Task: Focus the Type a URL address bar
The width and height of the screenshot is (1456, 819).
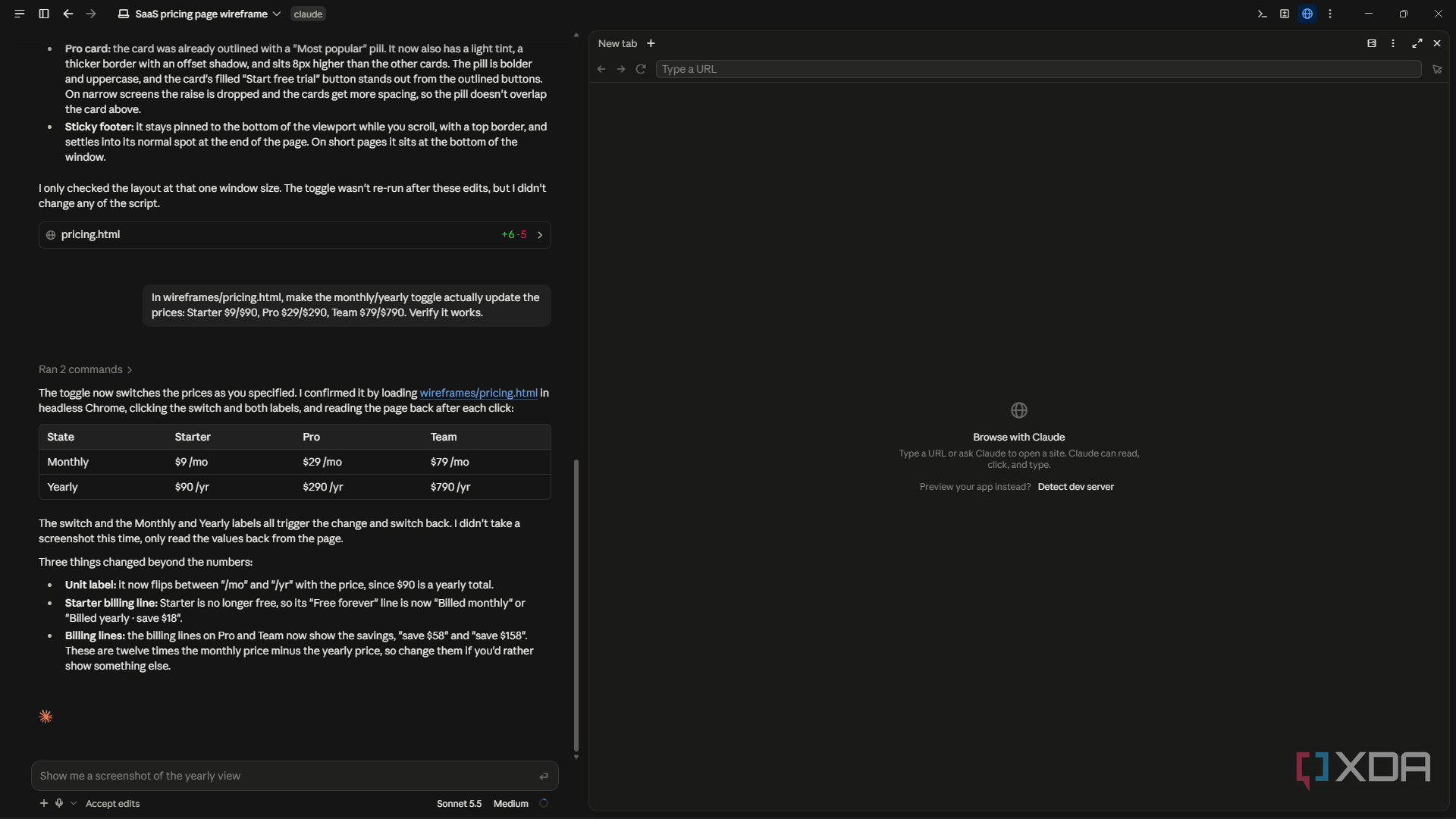Action: [x=1038, y=69]
